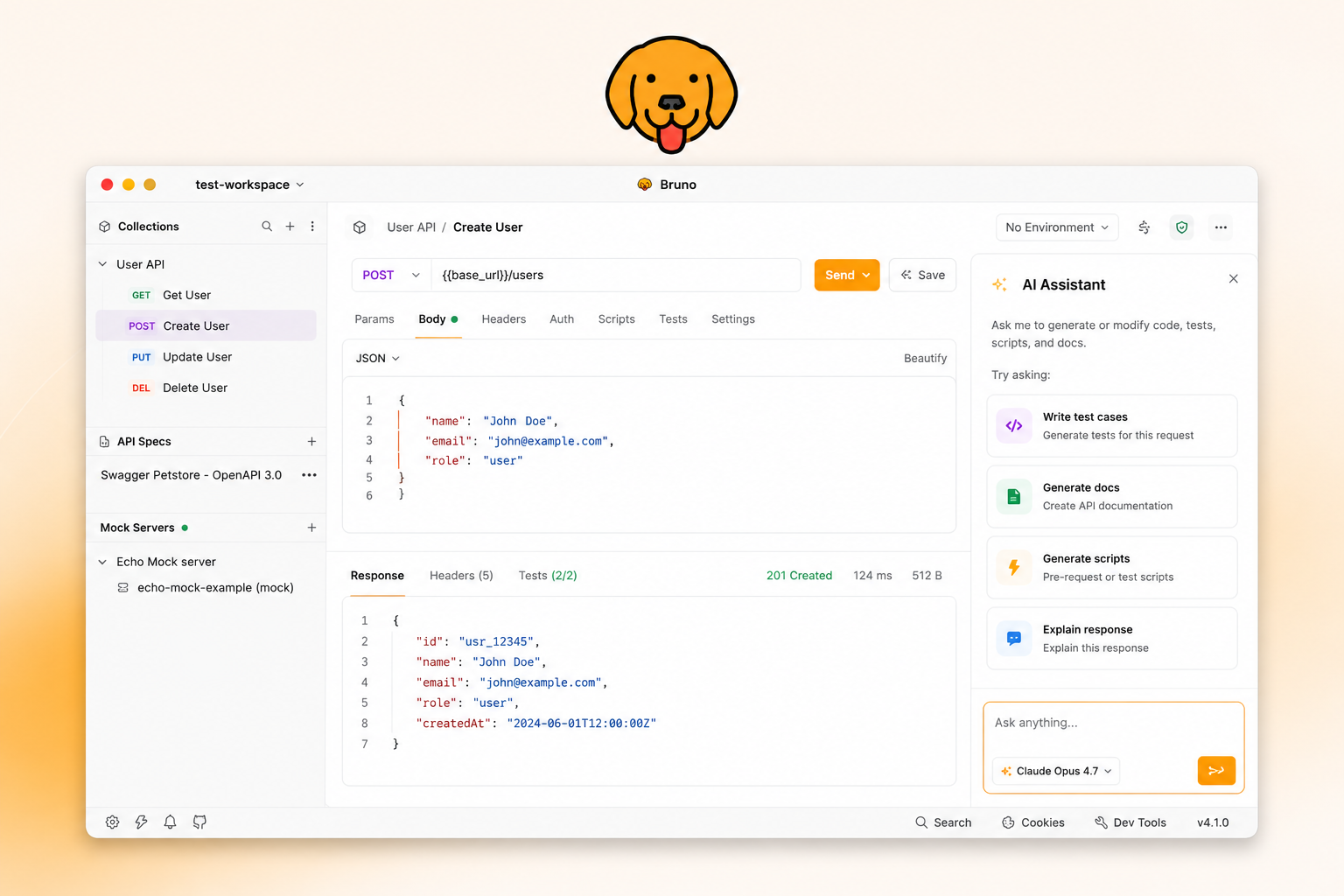Open the Auth tab
Viewport: 1344px width, 896px height.
point(562,319)
